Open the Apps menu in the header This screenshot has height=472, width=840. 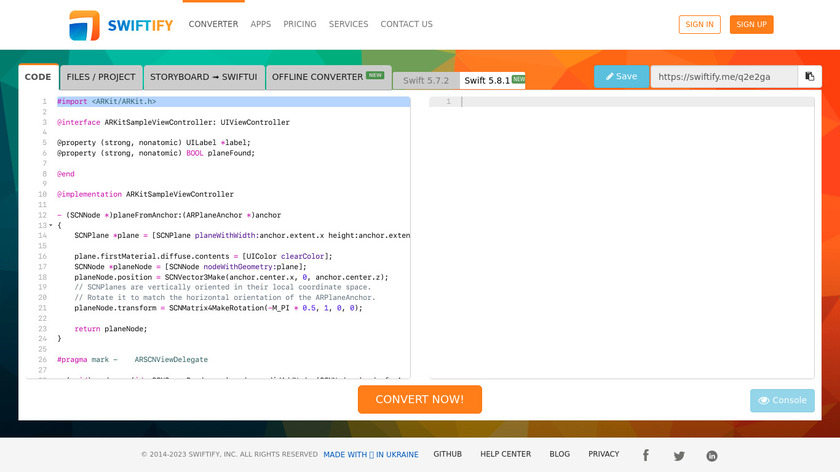pyautogui.click(x=261, y=24)
